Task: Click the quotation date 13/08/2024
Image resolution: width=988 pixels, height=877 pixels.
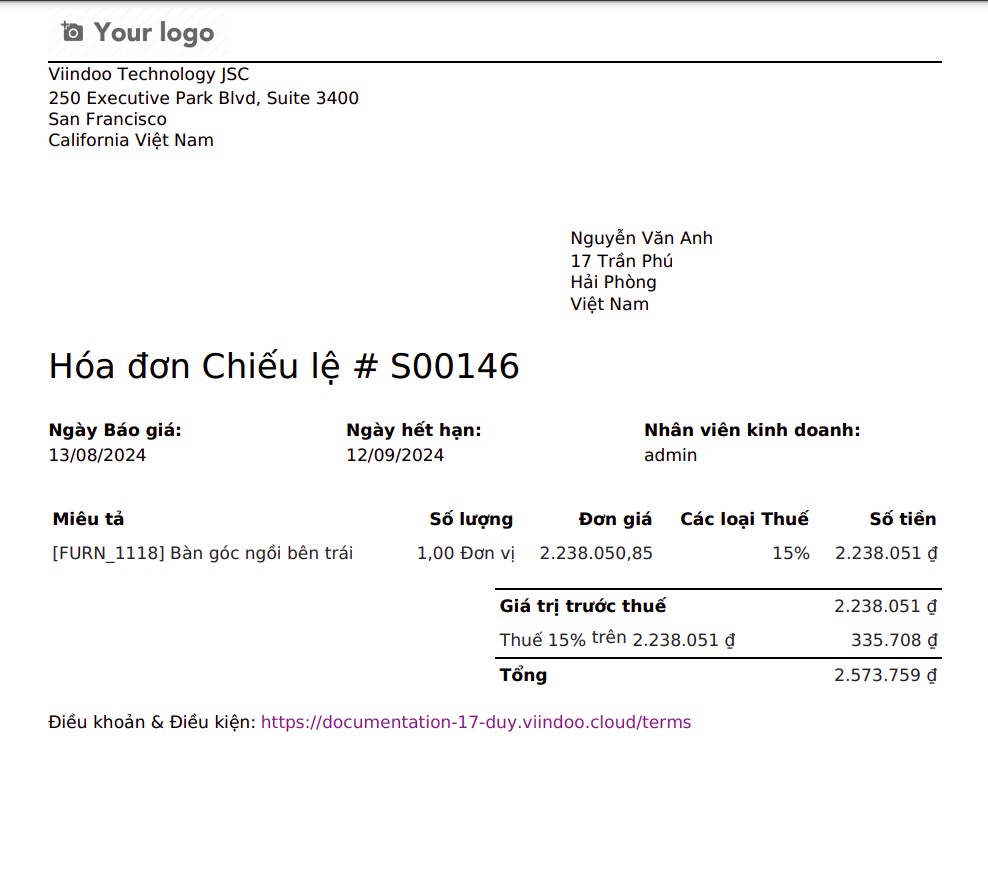Action: [97, 455]
